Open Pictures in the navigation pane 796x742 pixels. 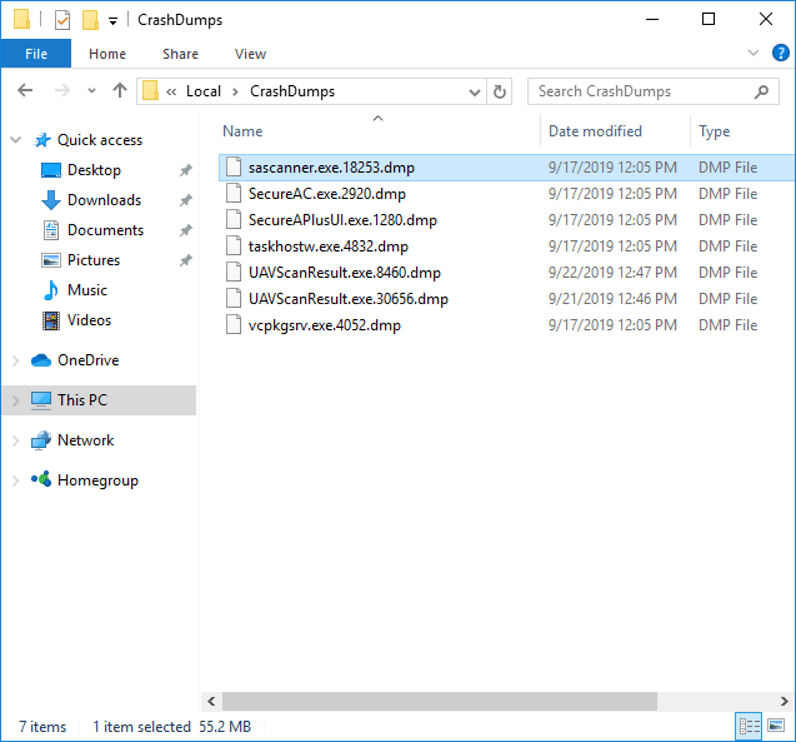(x=93, y=260)
